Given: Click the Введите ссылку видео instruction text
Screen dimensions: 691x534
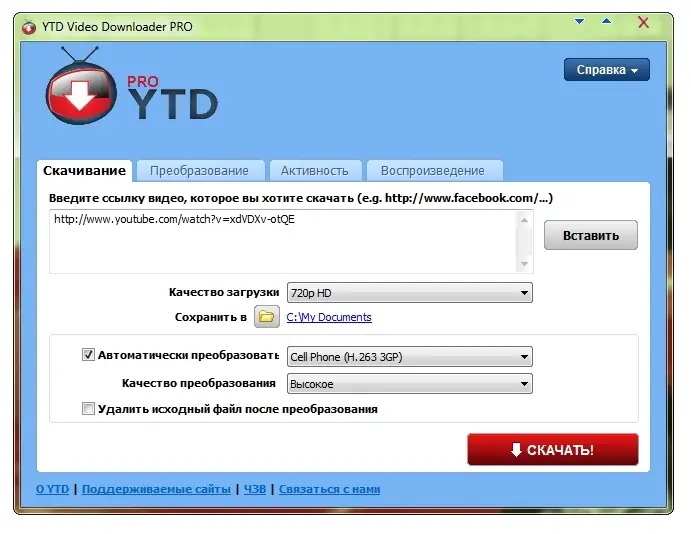Looking at the screenshot, I should [x=301, y=198].
